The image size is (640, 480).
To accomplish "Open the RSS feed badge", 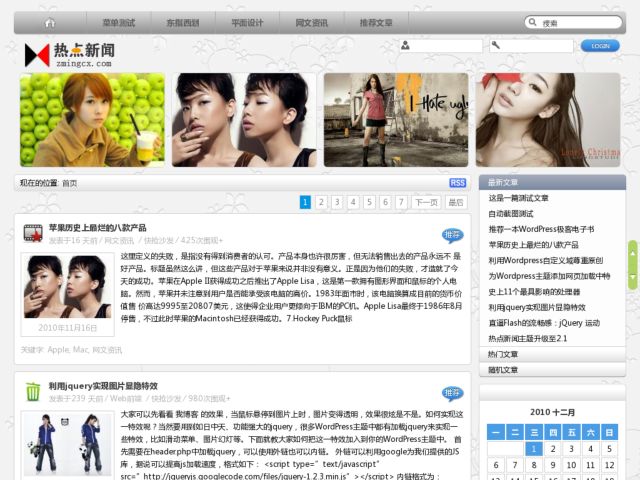I will (458, 182).
